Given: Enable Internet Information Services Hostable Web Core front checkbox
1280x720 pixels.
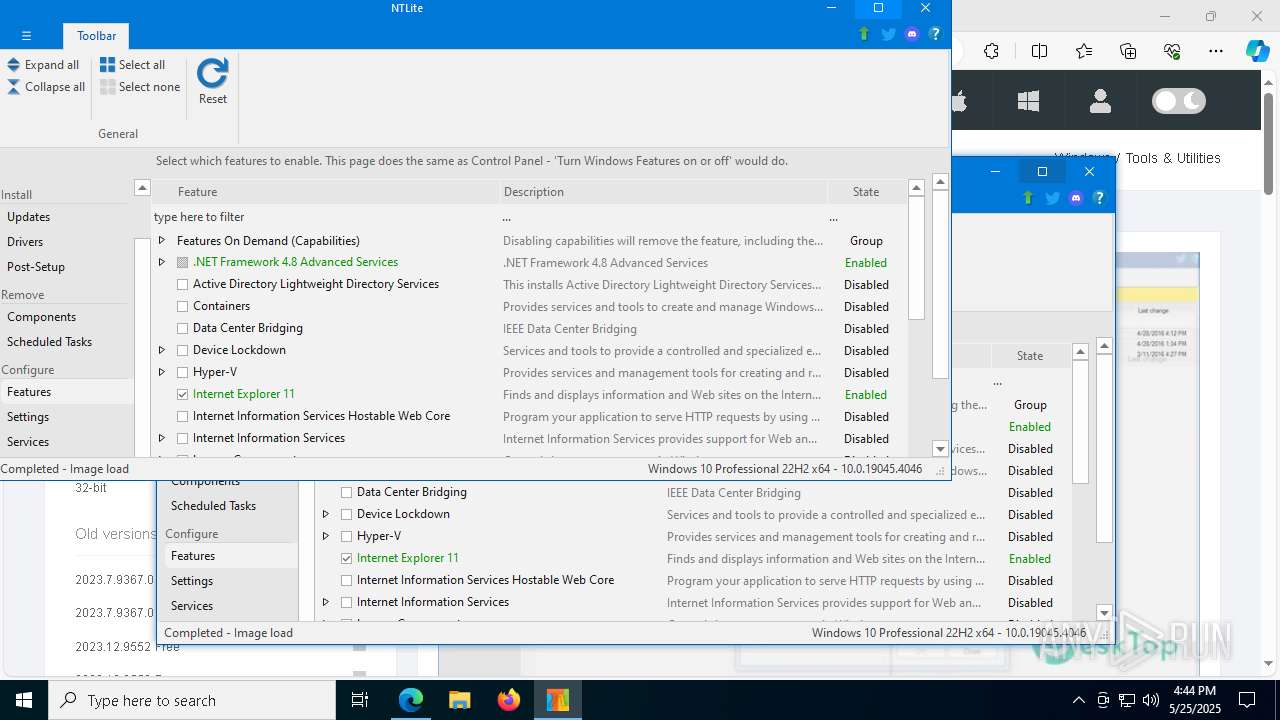Looking at the screenshot, I should [x=182, y=417].
